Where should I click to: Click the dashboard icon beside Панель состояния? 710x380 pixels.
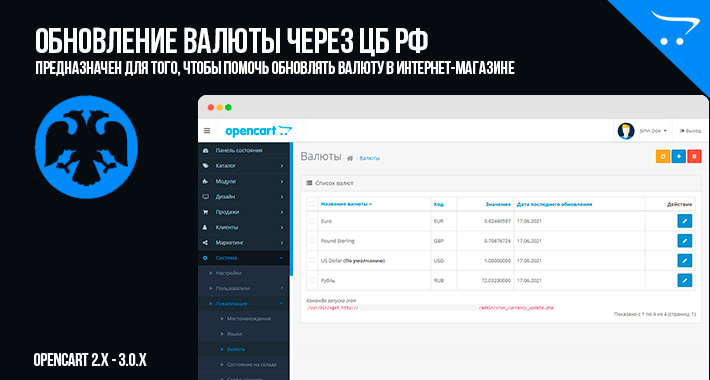coord(206,150)
